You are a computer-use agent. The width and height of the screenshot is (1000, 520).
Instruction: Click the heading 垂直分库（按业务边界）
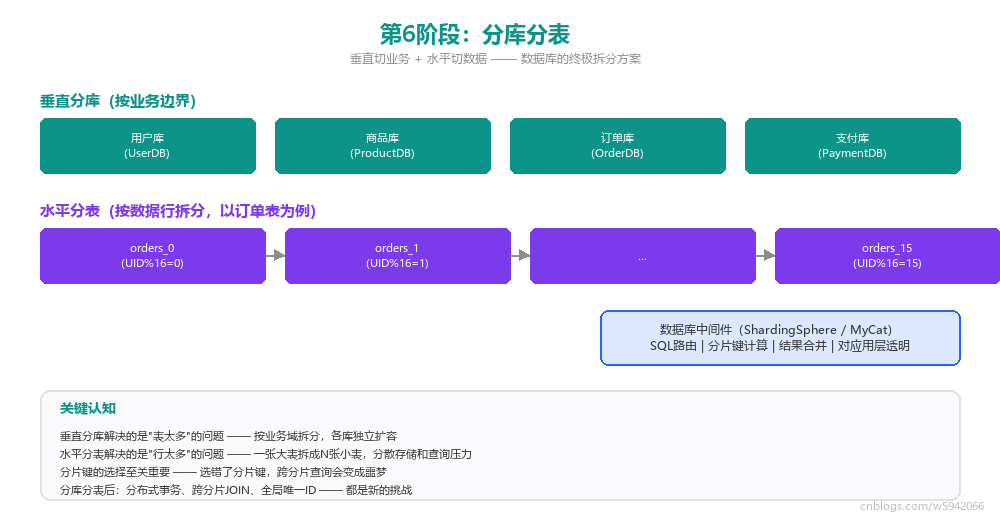click(x=118, y=101)
